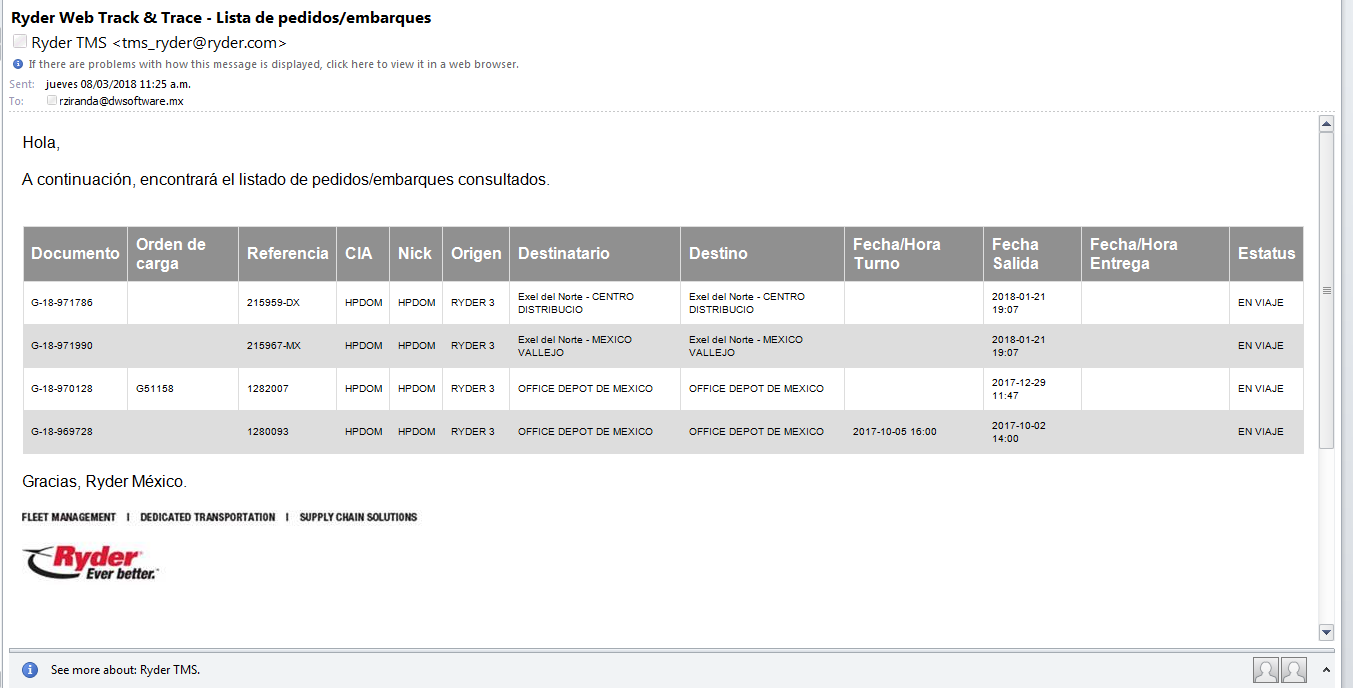Open second contact photo in People Pane
Image resolution: width=1353 pixels, height=688 pixels.
point(1294,670)
